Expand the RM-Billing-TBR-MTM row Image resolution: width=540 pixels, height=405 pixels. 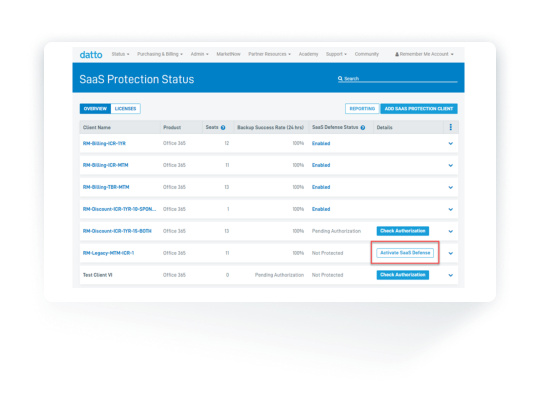450,188
